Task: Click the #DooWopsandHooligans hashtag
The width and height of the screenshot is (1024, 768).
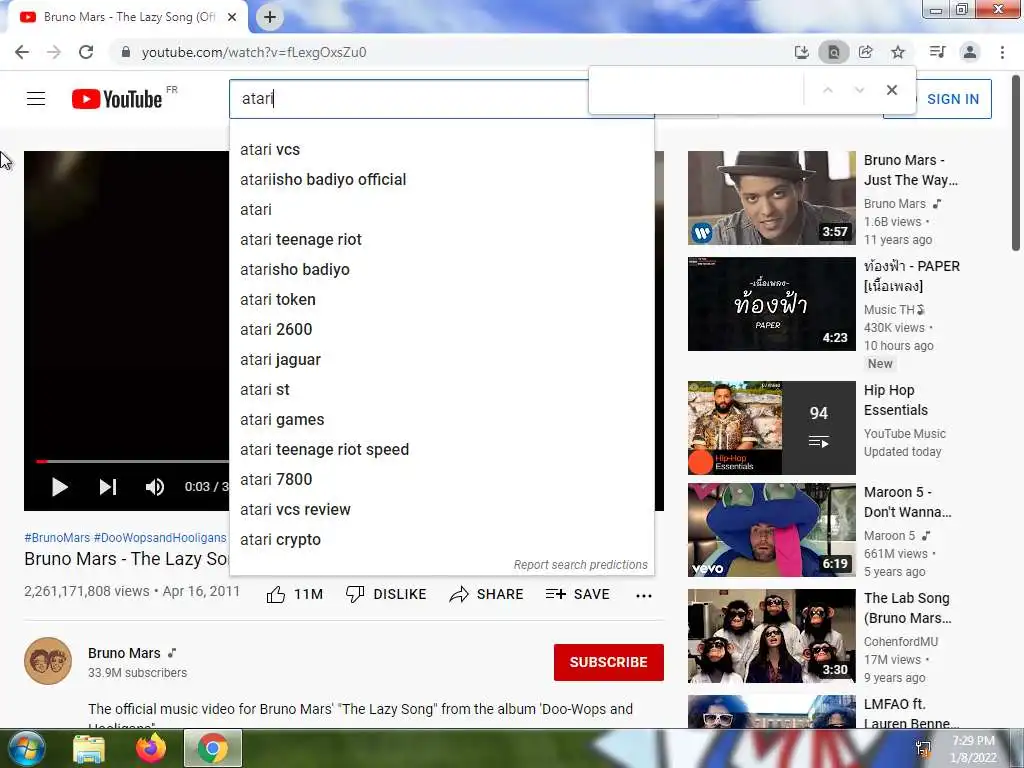Action: pos(160,537)
